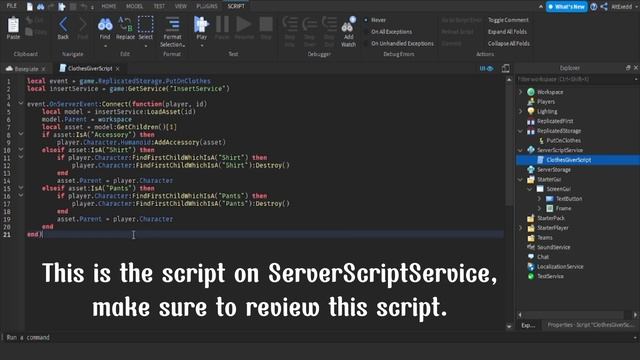Collapse the ReplicatedStorage tree node
This screenshot has height=360, width=640.
coord(520,131)
